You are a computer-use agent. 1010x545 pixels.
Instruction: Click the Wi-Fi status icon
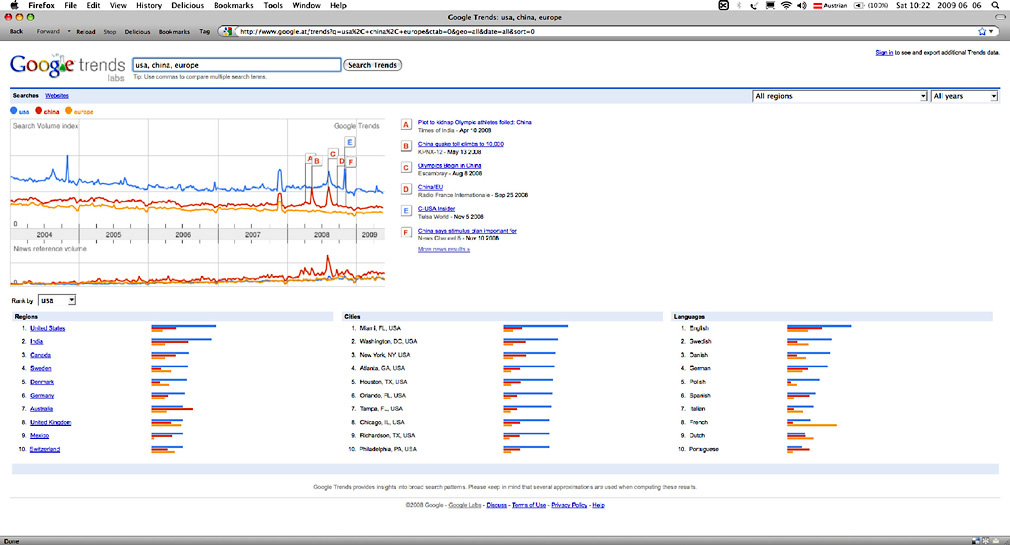pos(786,6)
